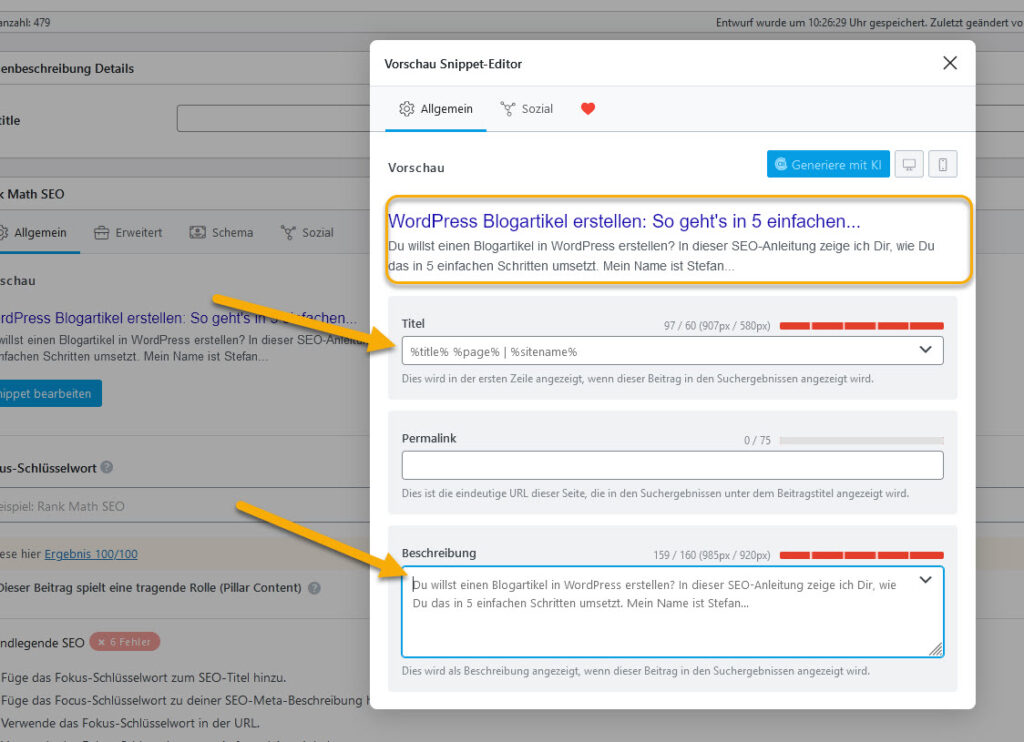Click the Fokus-Schlüsselwort input field

[185, 506]
